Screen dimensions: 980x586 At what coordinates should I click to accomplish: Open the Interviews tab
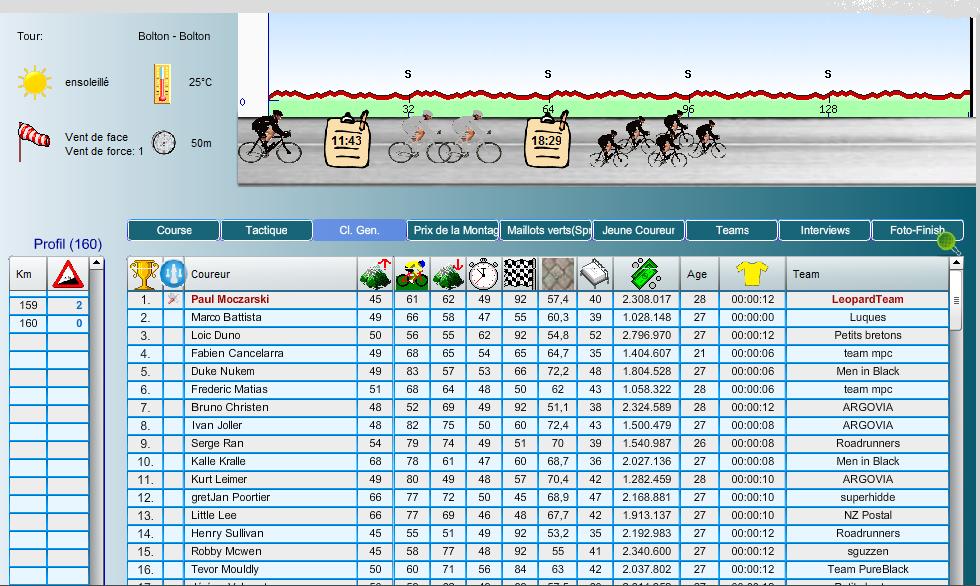coord(825,230)
